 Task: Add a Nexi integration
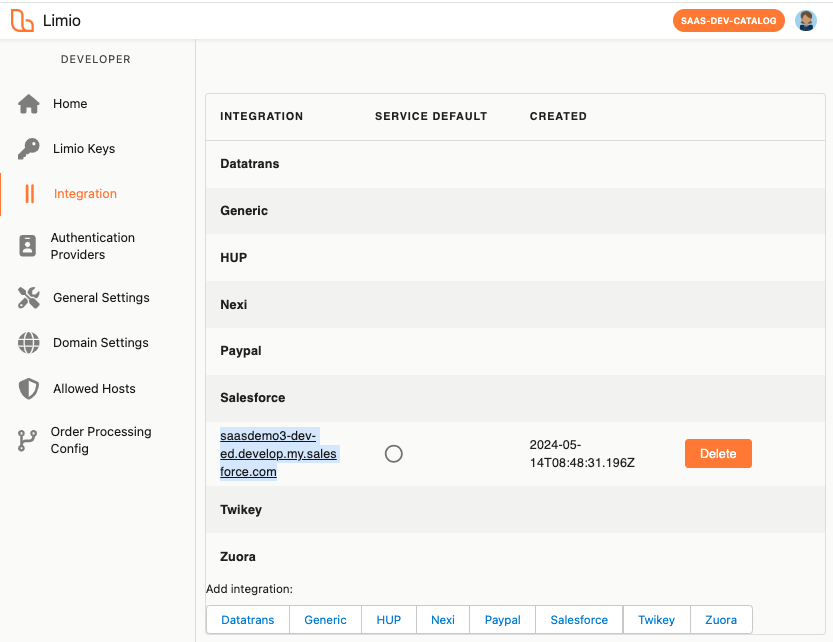(x=443, y=620)
